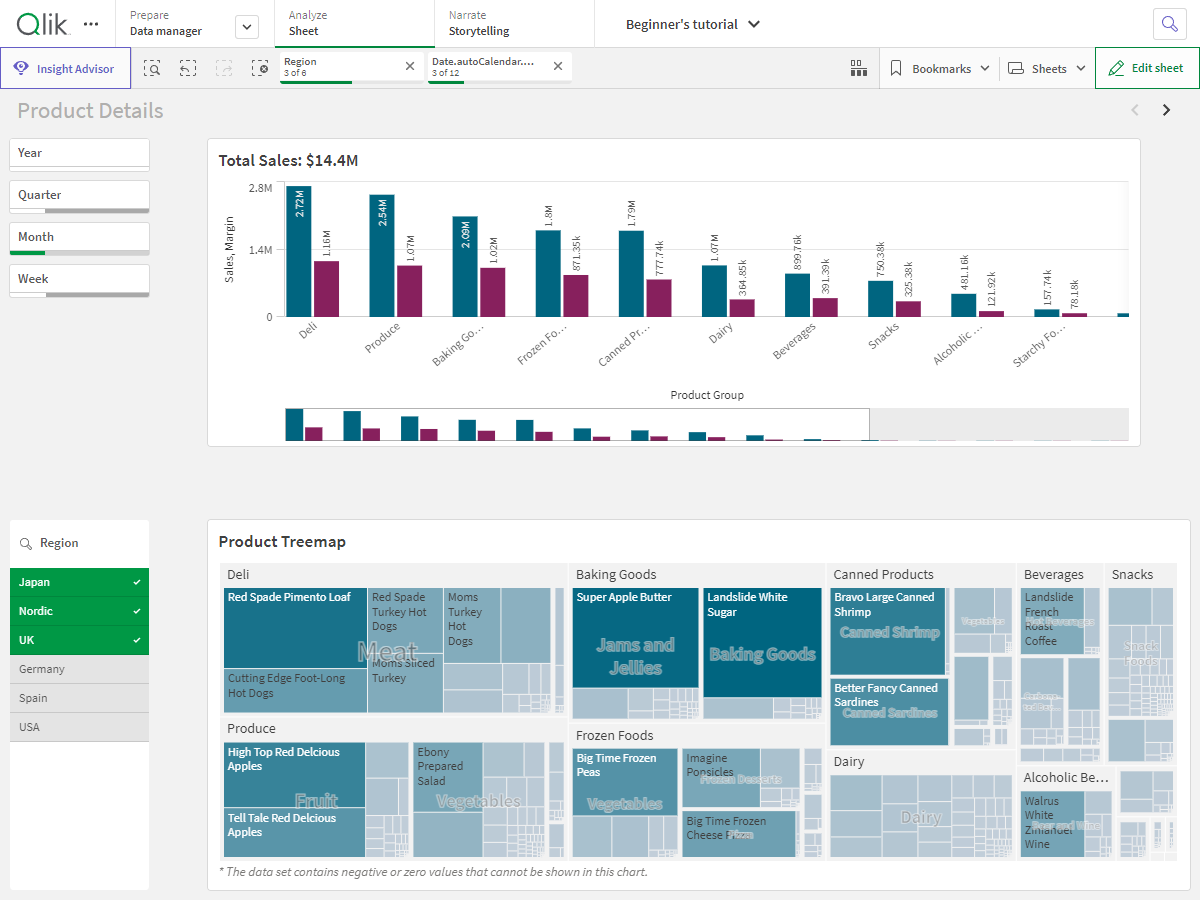Screen dimensions: 1200x900
Task: Select High Top Red Delcious Apples tile
Action: pyautogui.click(x=294, y=775)
